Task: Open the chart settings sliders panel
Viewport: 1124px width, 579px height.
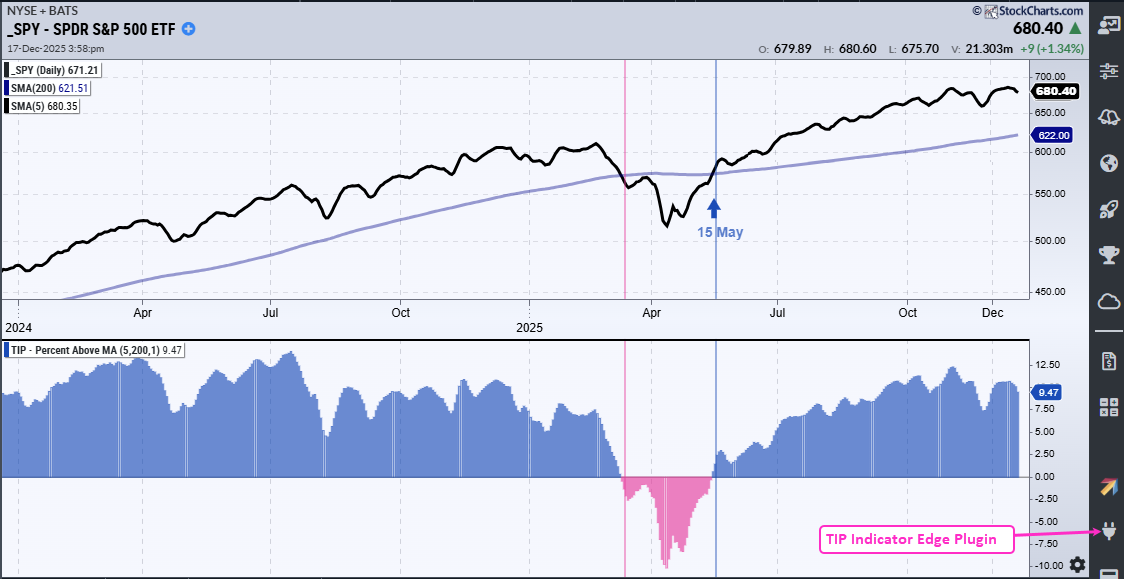Action: 1108,70
